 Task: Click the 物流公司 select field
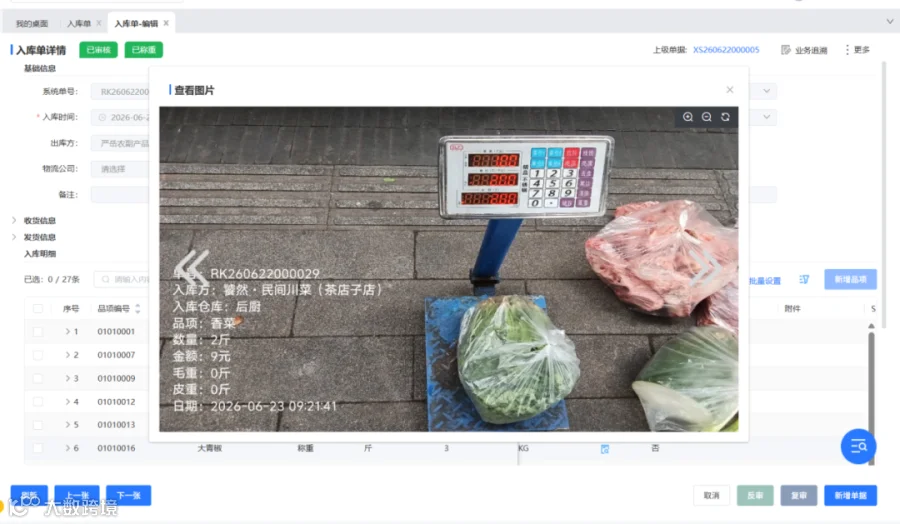tap(120, 169)
